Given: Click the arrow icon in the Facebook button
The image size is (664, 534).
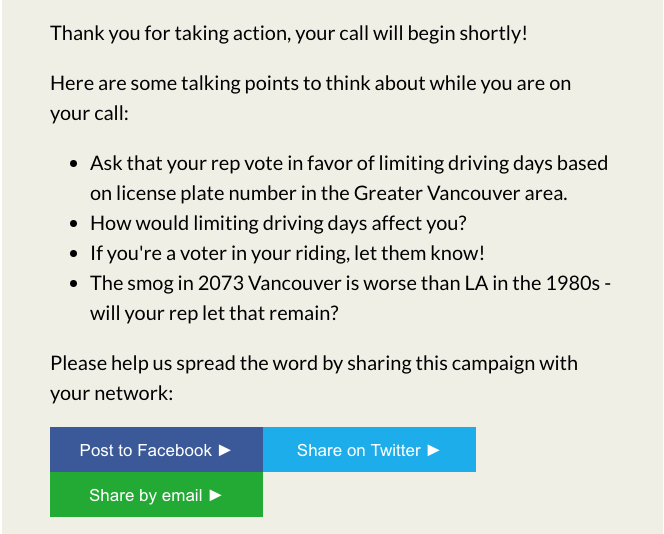Looking at the screenshot, I should click(x=225, y=450).
